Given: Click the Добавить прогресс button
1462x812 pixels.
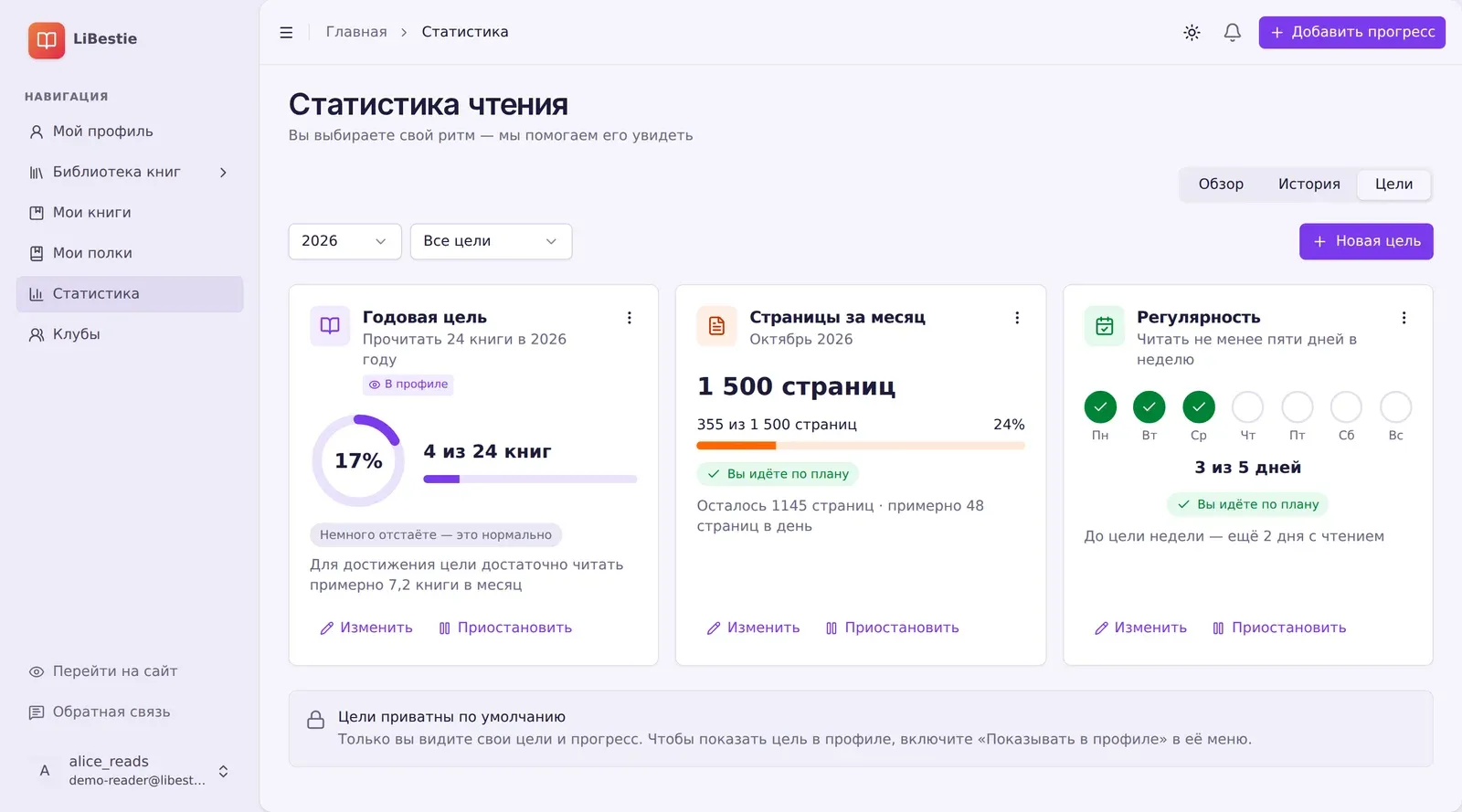Looking at the screenshot, I should (1351, 32).
